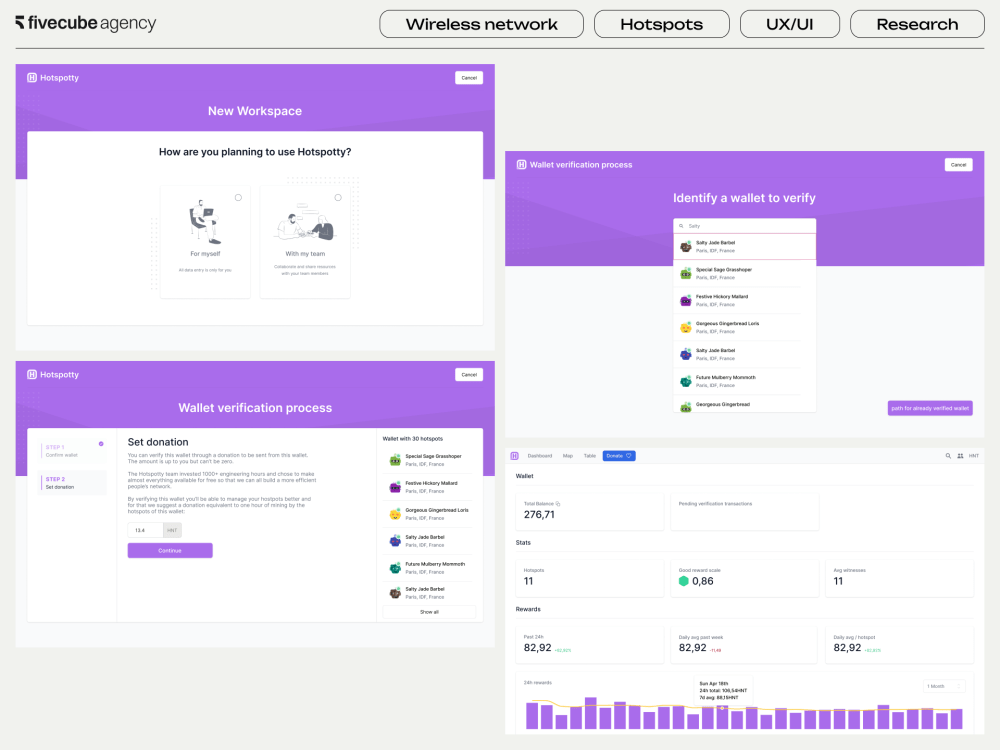Click the 'For myself' illustration
Image resolution: width=1000 pixels, height=750 pixels.
205,222
